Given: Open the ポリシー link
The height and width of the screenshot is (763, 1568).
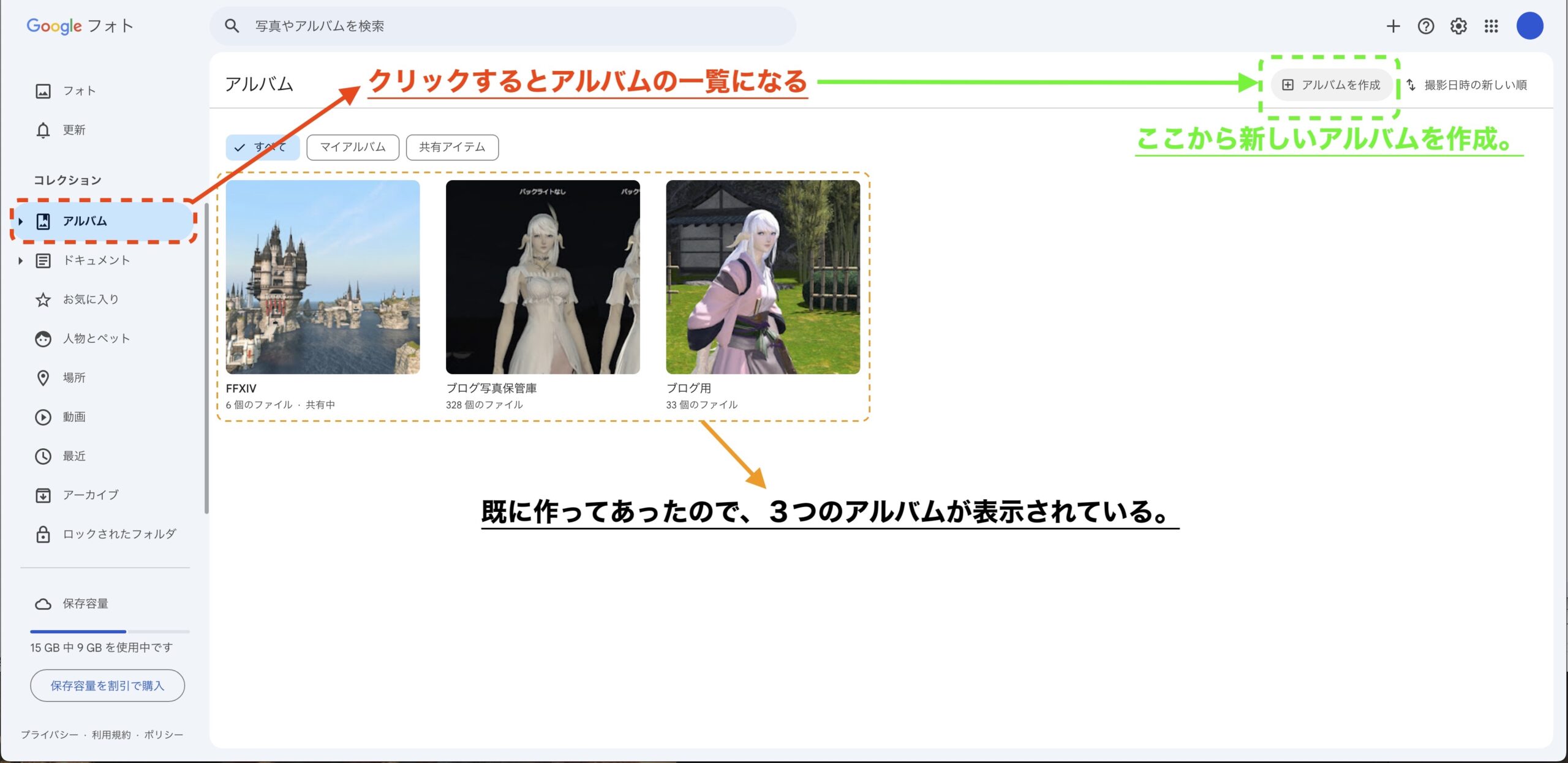Looking at the screenshot, I should coord(164,735).
